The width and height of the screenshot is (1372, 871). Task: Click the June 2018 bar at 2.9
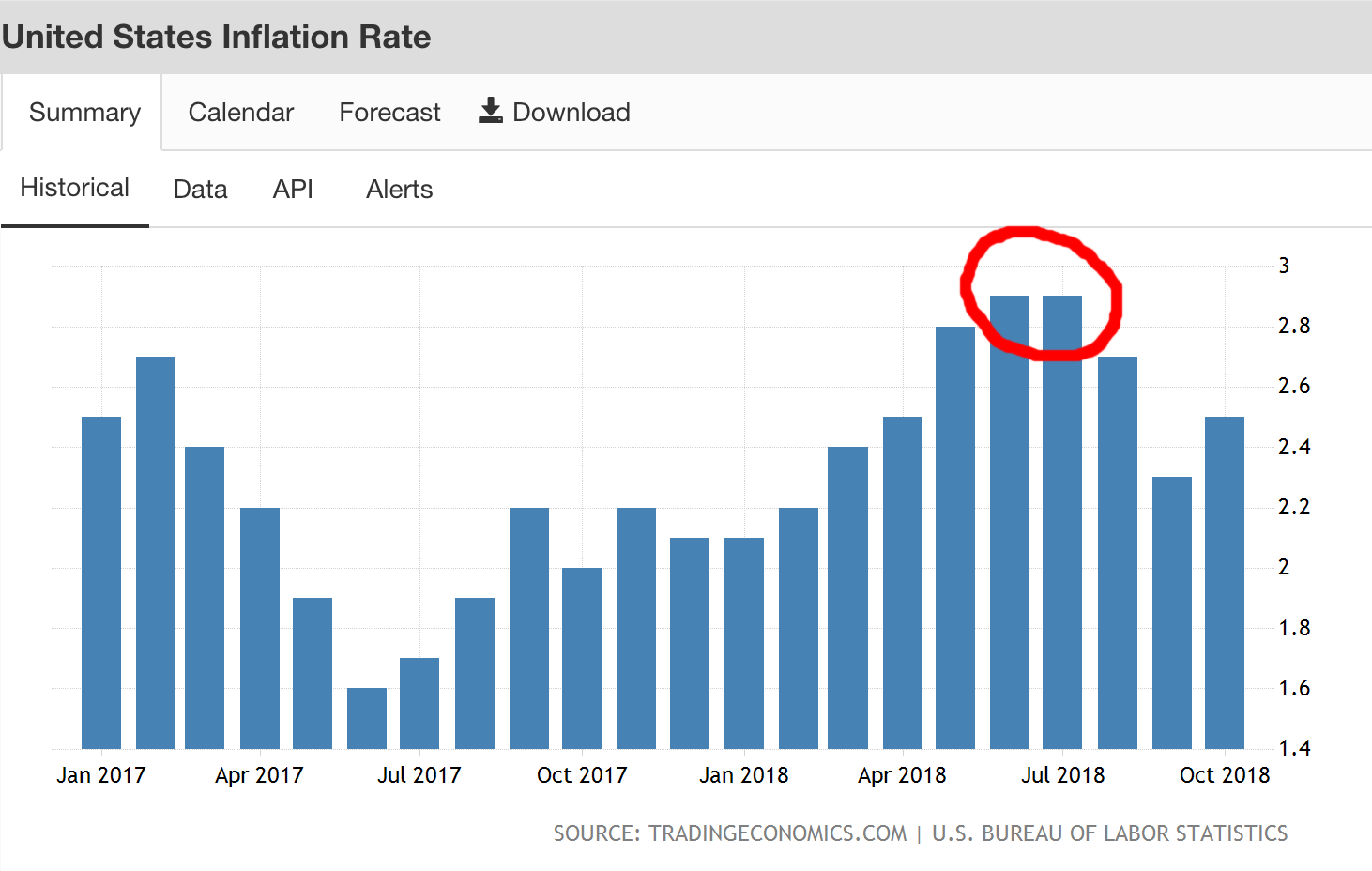1010,523
